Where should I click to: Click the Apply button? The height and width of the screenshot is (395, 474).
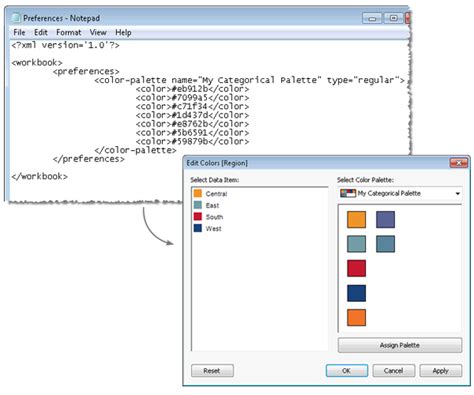[x=441, y=371]
